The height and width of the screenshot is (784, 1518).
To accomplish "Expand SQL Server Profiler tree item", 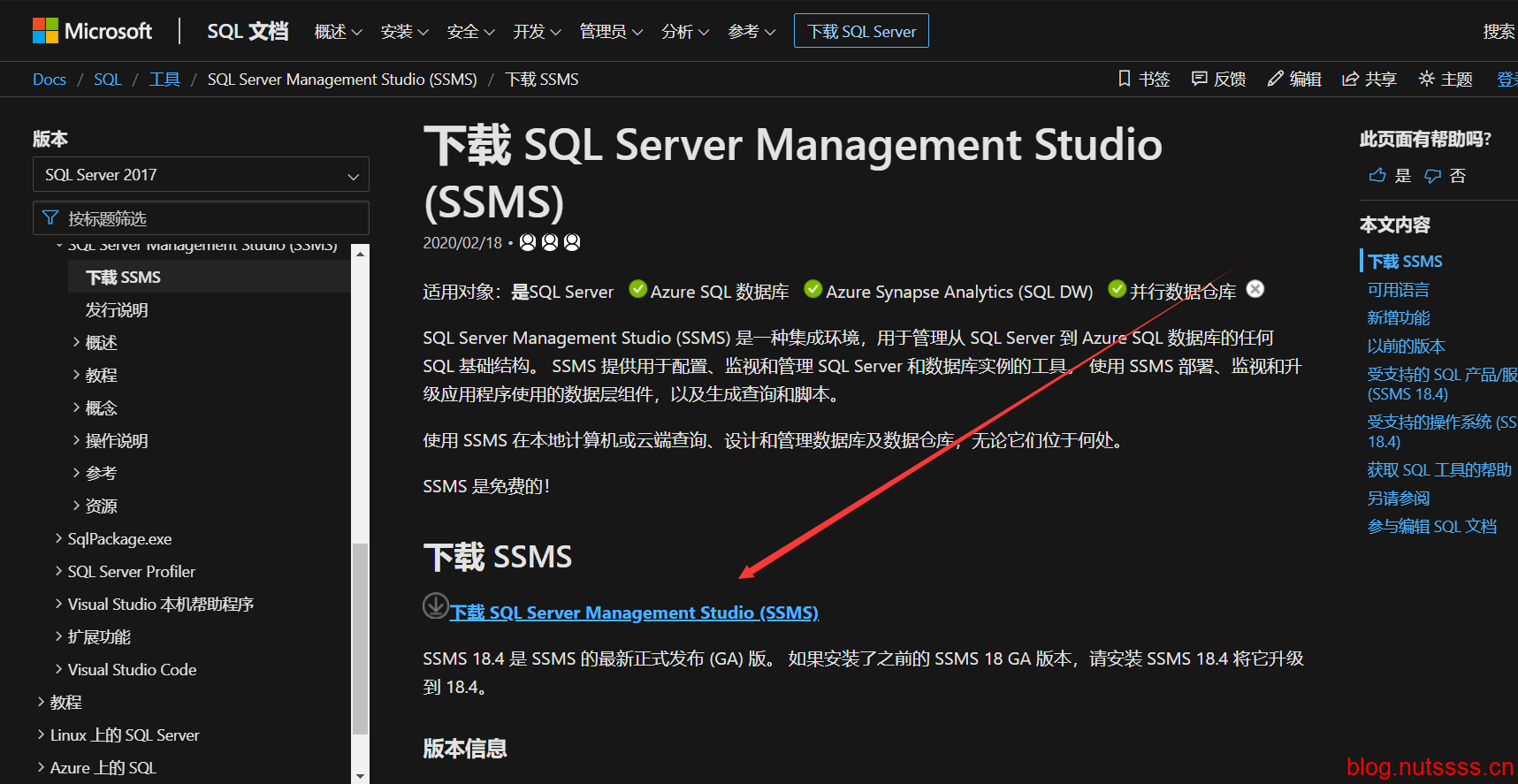I will click(59, 571).
